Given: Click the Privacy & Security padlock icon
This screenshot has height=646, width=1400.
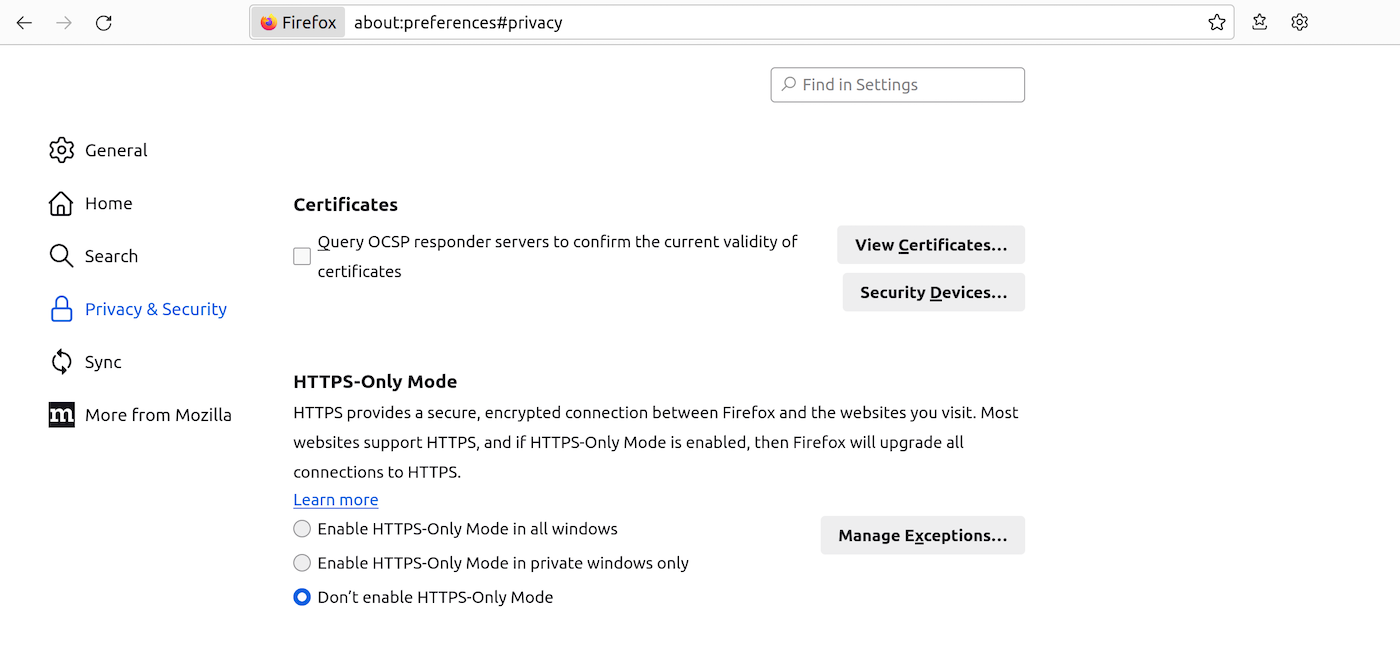Looking at the screenshot, I should point(61,308).
